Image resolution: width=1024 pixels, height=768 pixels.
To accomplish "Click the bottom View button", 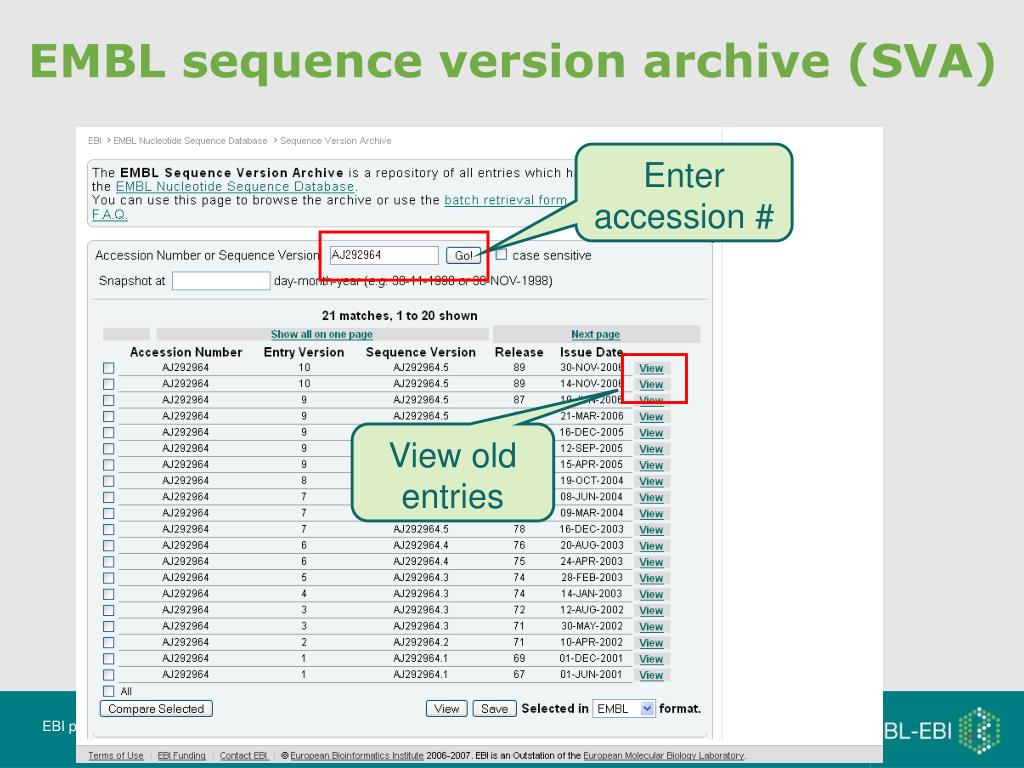I will pyautogui.click(x=447, y=709).
